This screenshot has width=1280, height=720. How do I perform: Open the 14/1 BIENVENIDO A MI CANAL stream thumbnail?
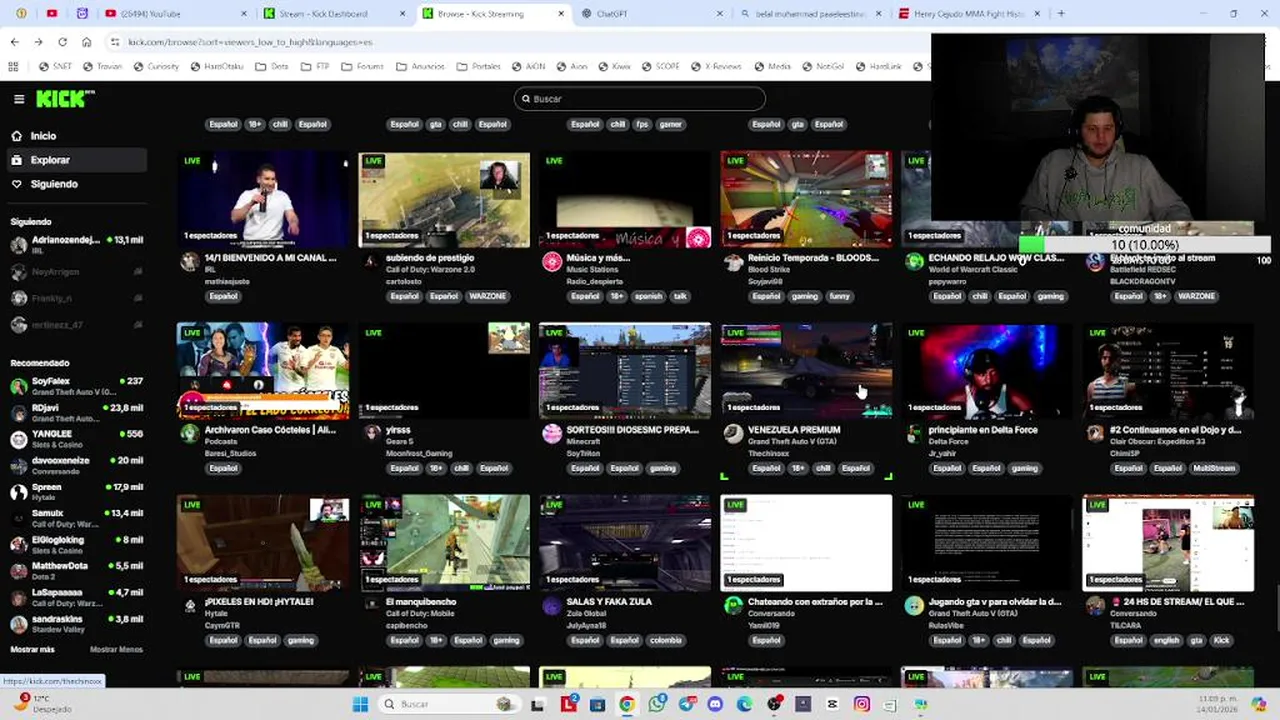(x=263, y=199)
